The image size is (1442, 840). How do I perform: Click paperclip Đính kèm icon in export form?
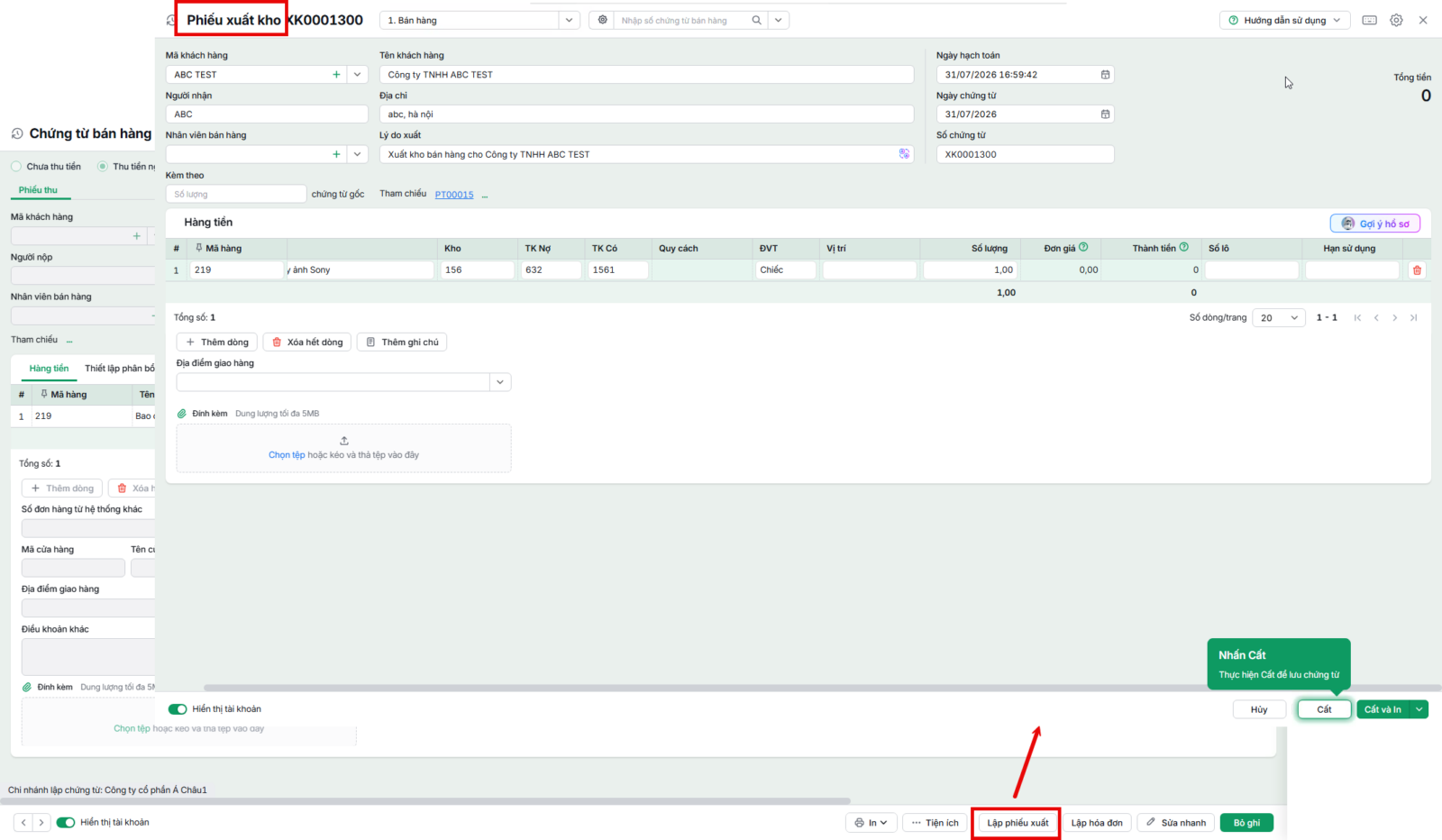[x=182, y=414]
